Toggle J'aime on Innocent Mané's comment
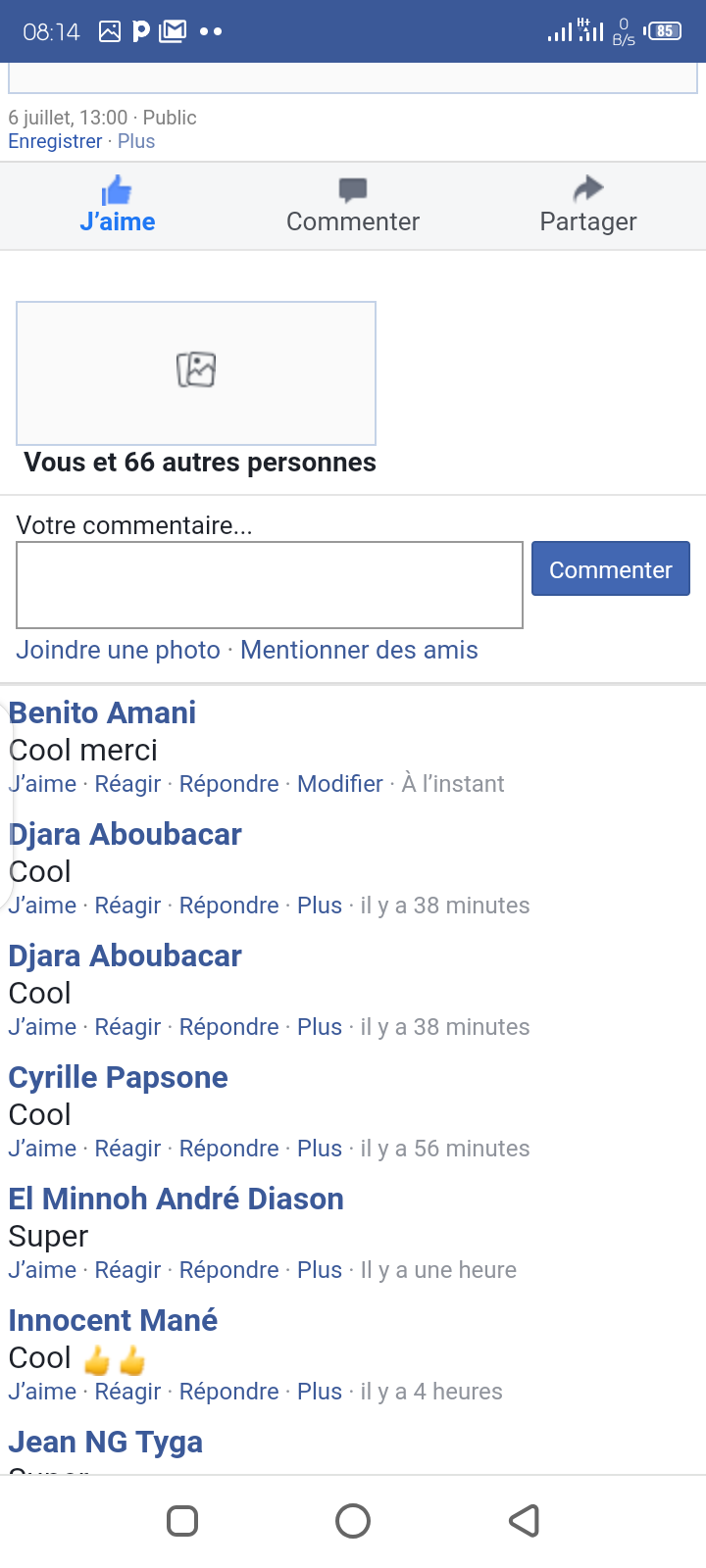The image size is (706, 1568). (42, 1392)
